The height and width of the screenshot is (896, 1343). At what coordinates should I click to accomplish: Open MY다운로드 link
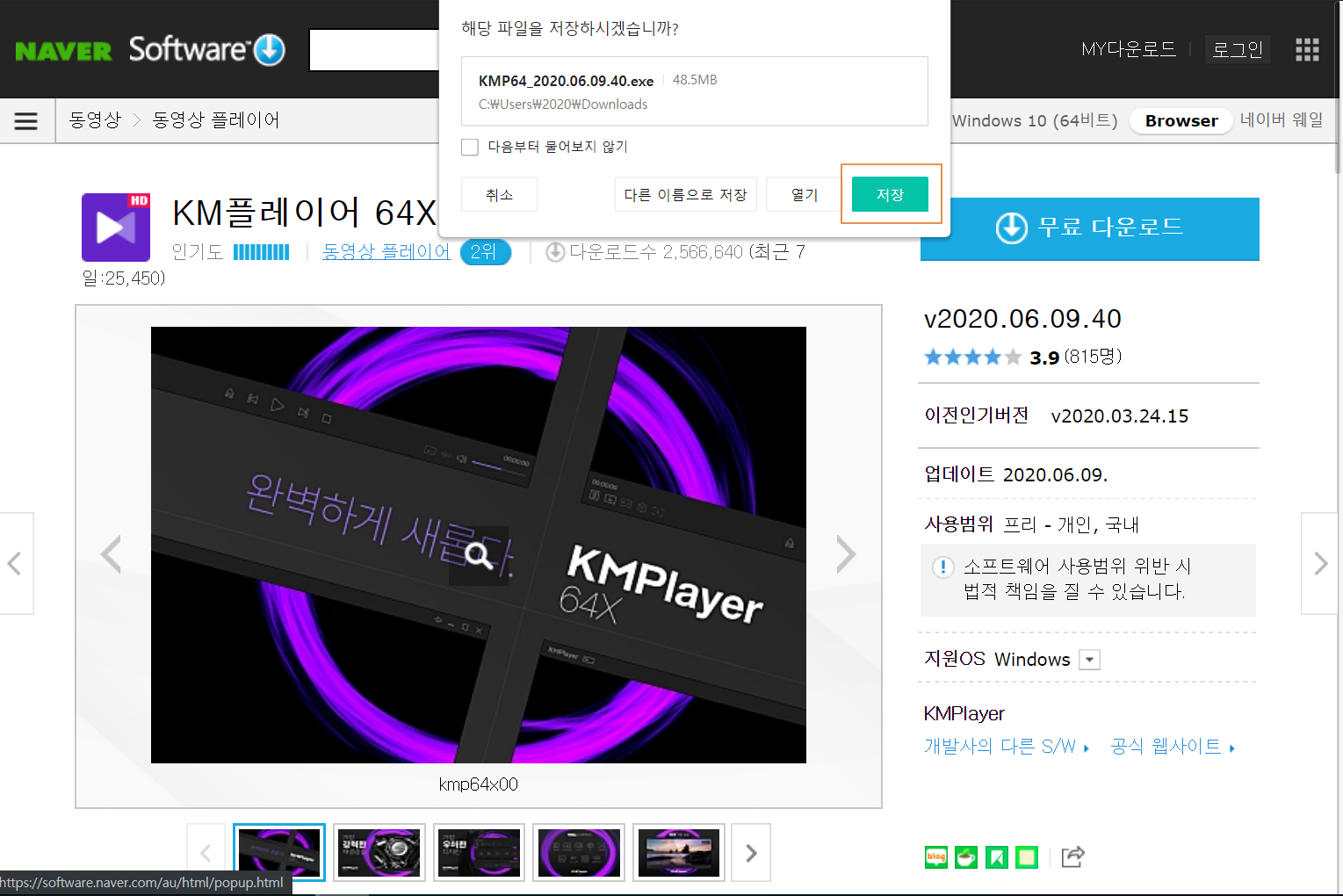click(x=1129, y=49)
